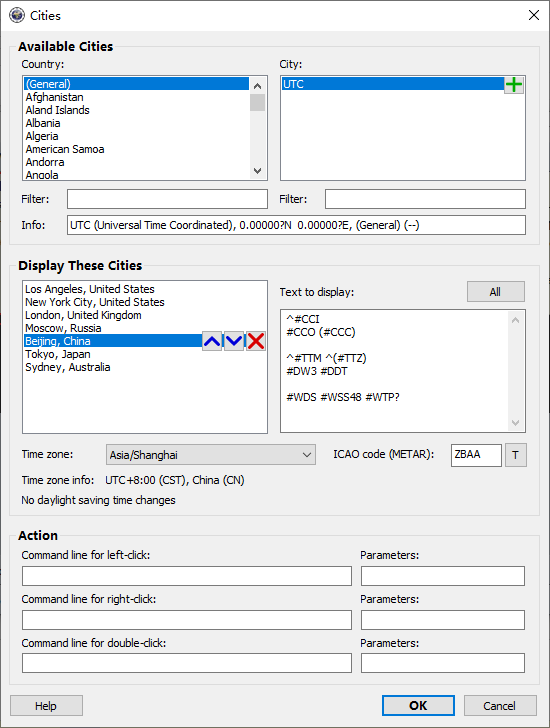Open the Time zone dropdown
This screenshot has height=728, width=550.
click(211, 455)
